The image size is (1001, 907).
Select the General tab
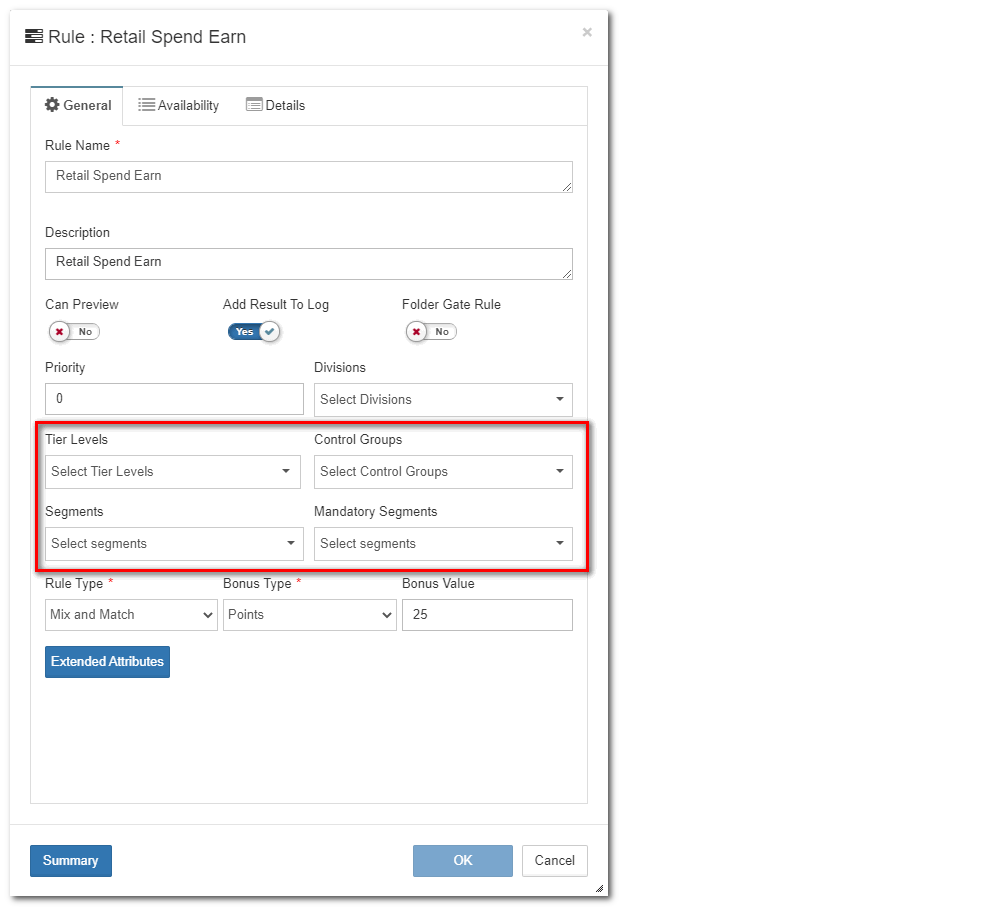click(x=77, y=106)
